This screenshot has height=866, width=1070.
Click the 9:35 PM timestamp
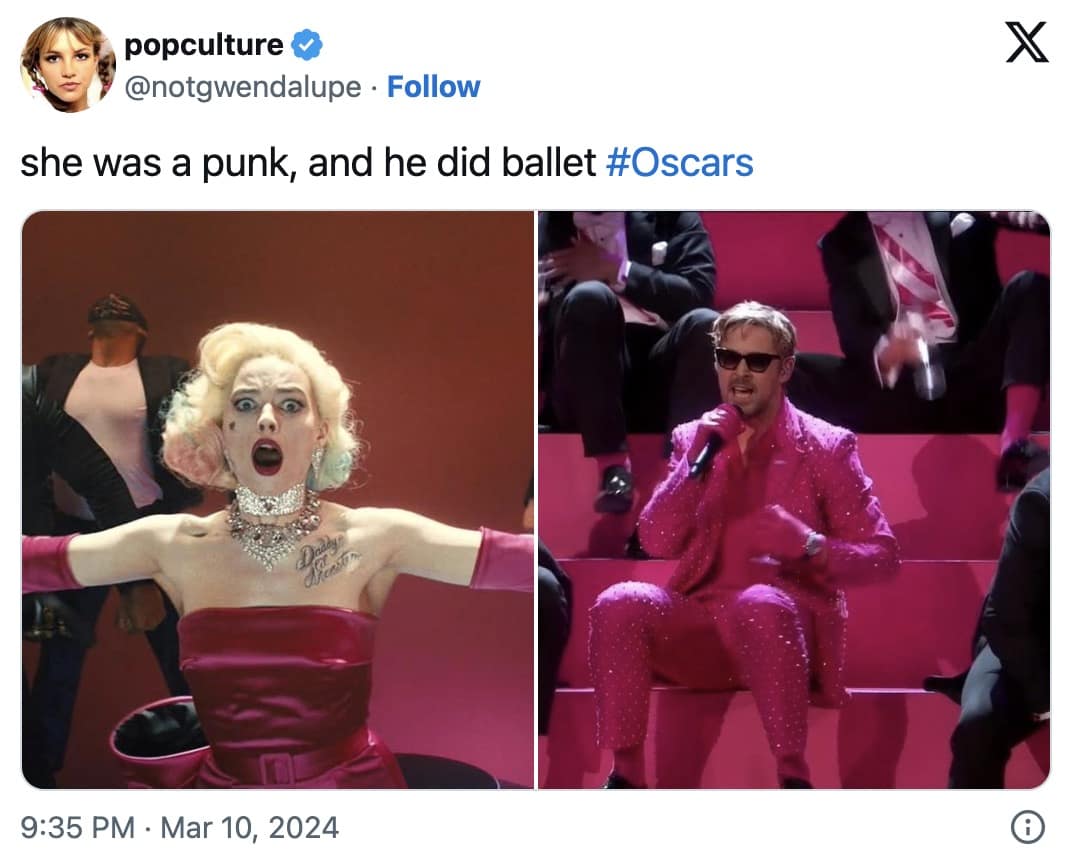coord(76,828)
